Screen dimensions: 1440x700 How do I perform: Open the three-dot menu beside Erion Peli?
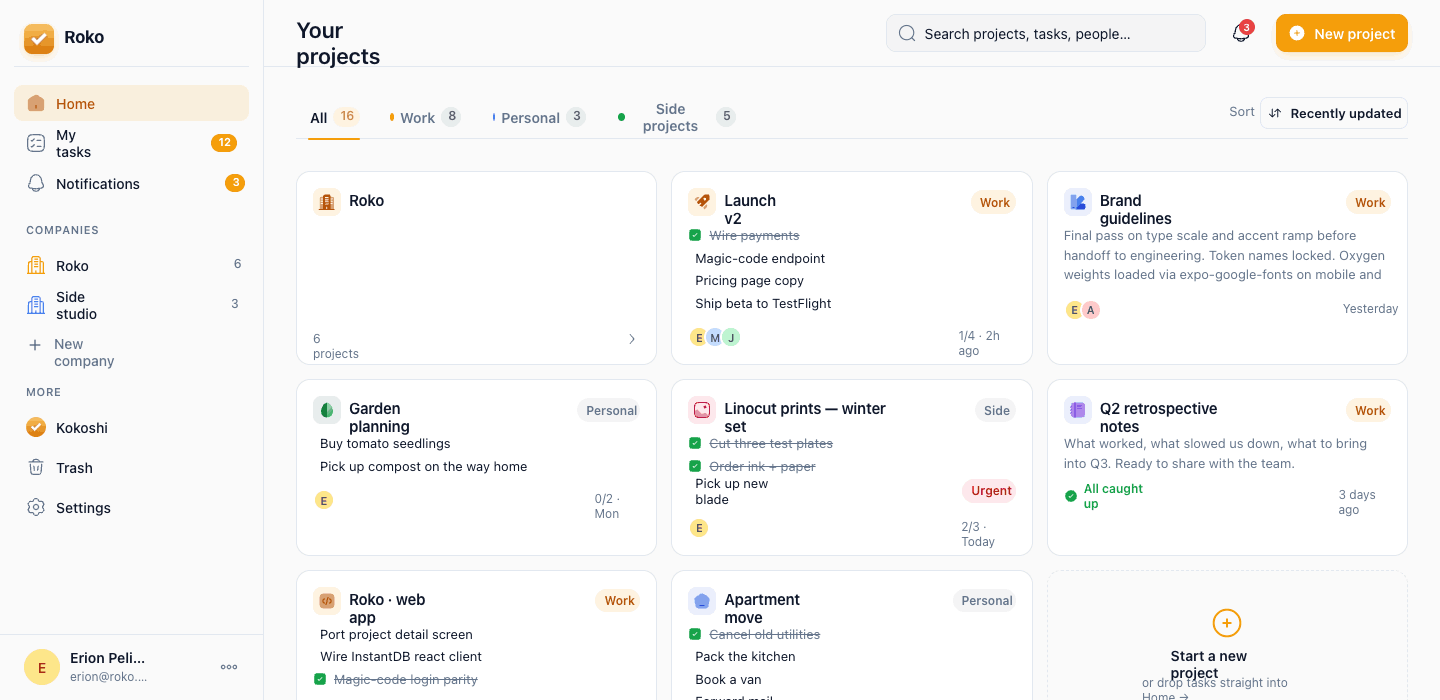[229, 667]
